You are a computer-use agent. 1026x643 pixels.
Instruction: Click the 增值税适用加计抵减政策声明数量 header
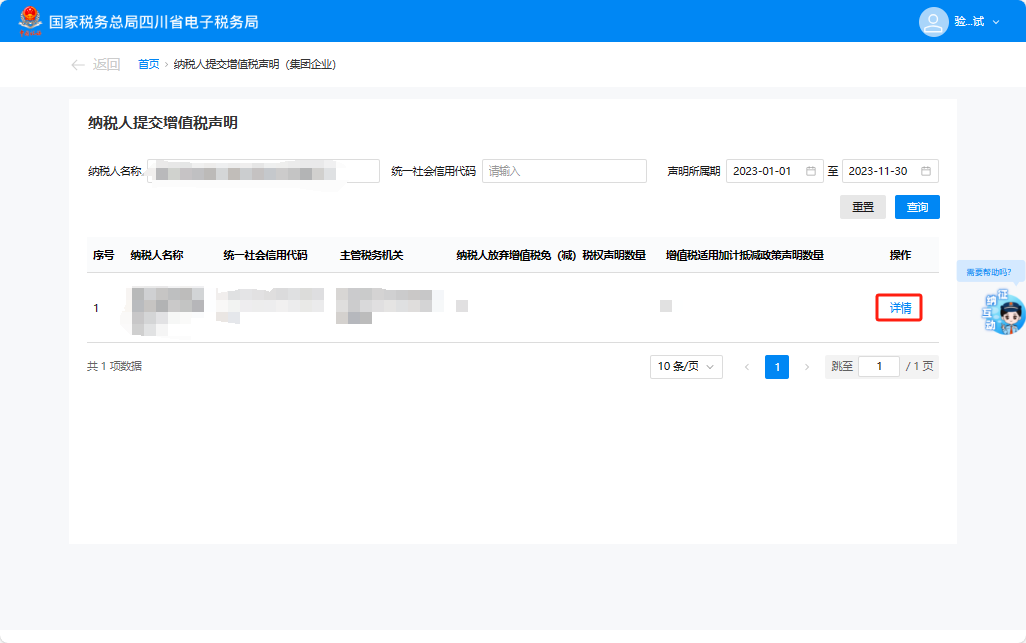tap(745, 255)
